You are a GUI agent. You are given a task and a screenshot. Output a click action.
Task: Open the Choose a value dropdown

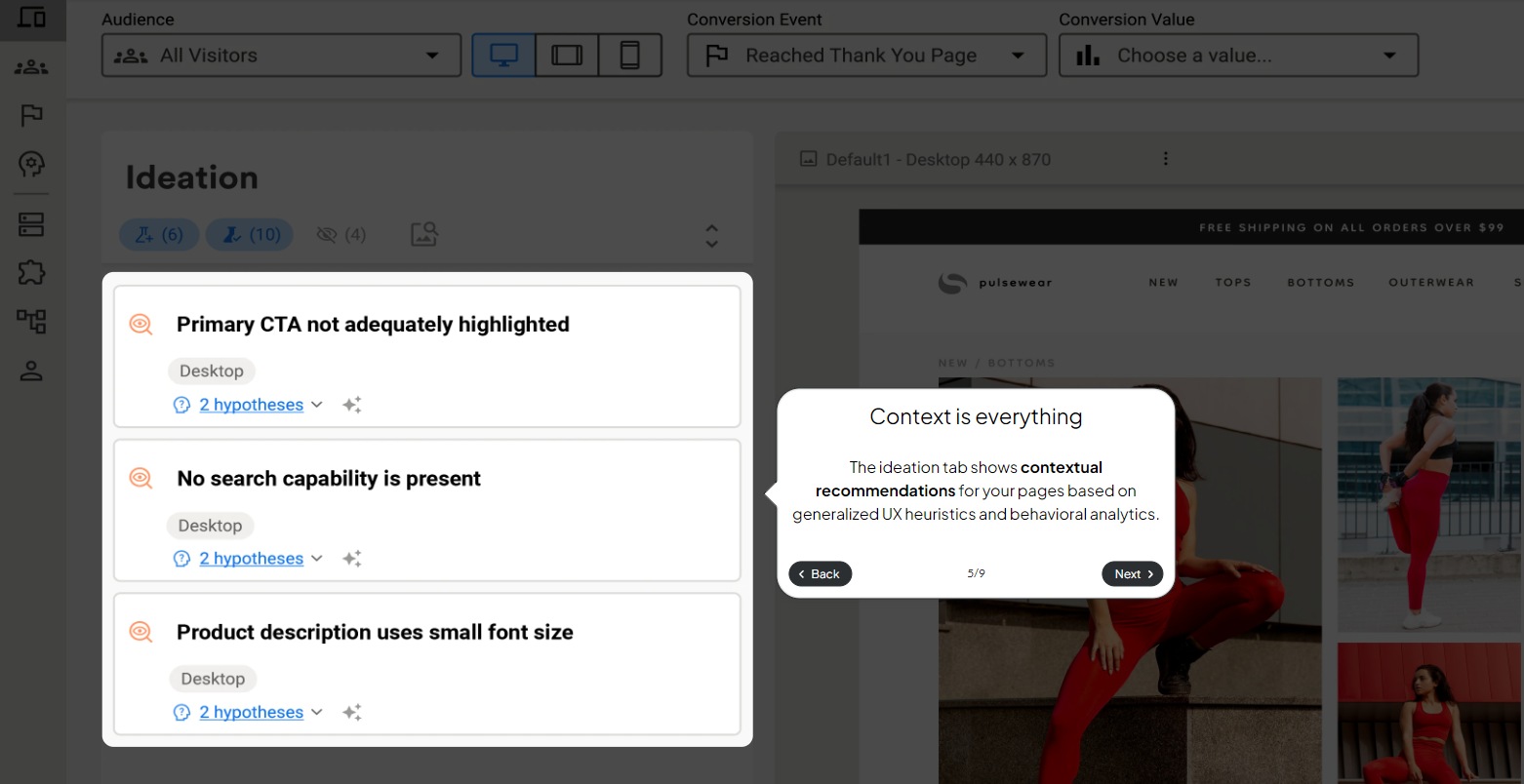pos(1237,56)
